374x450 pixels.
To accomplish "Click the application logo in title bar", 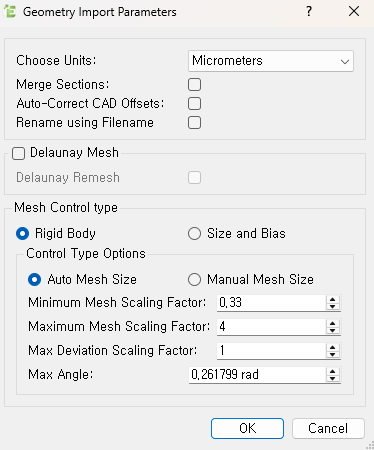I will coord(10,12).
